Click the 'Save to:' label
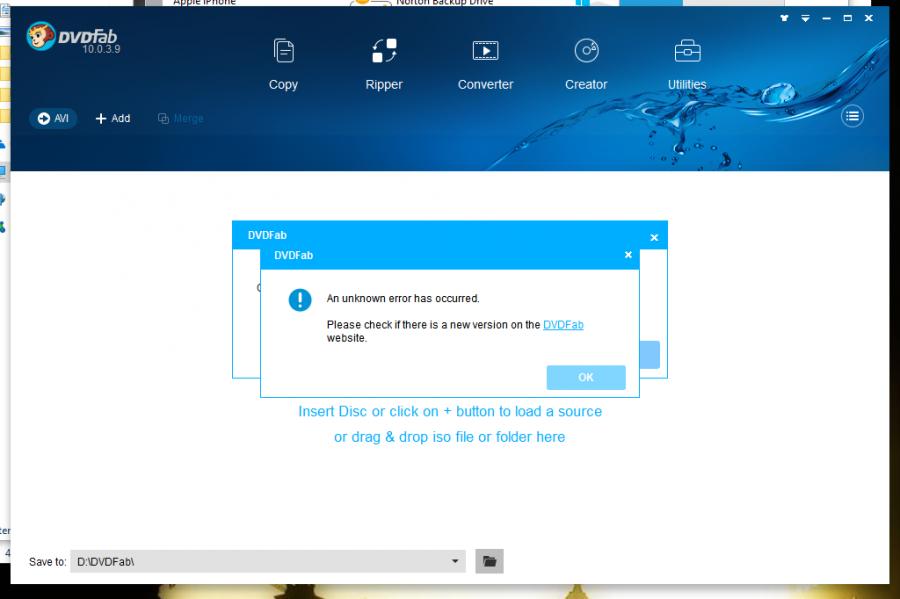The height and width of the screenshot is (599, 900). point(48,562)
